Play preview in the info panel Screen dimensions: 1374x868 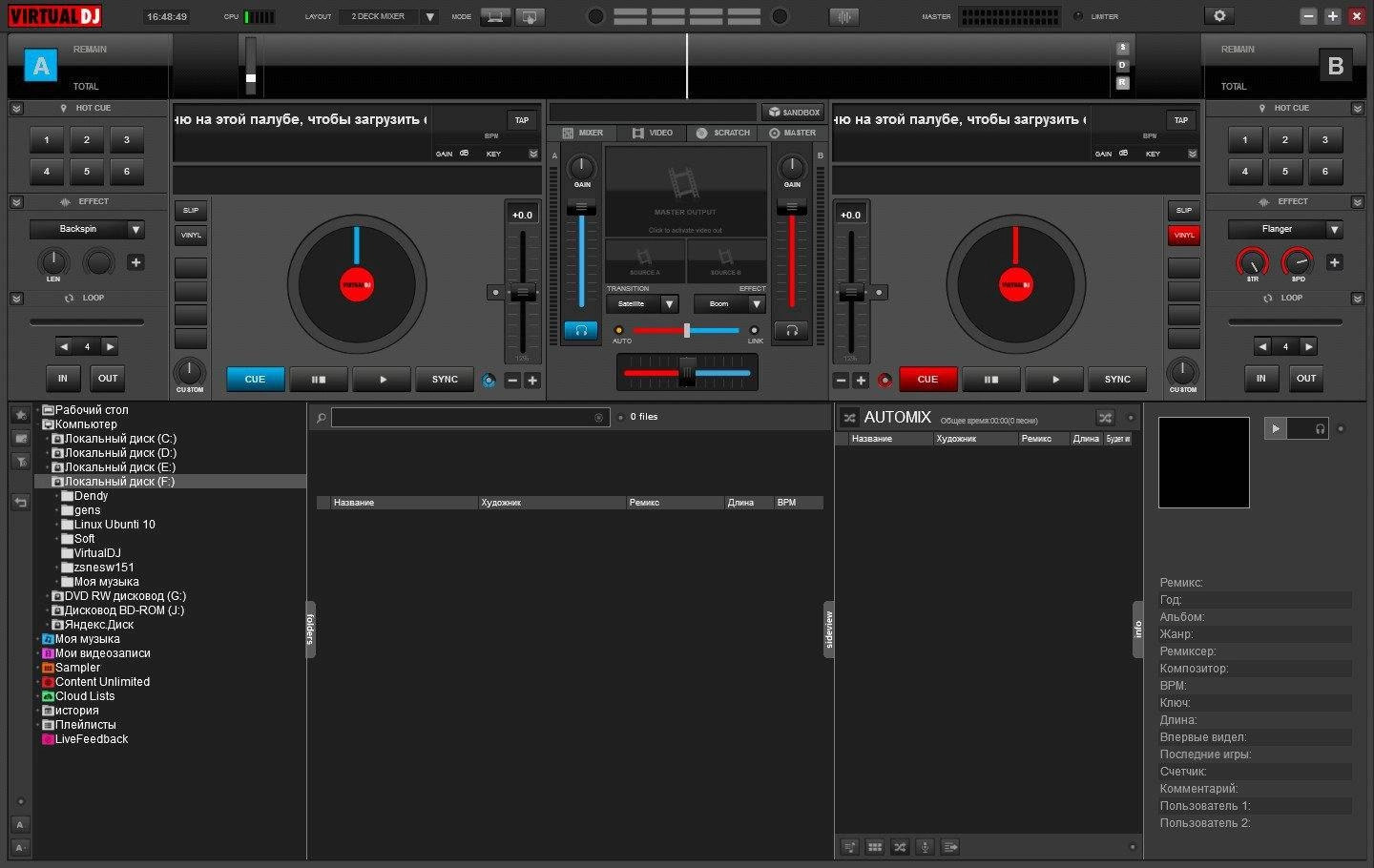[x=1276, y=429]
